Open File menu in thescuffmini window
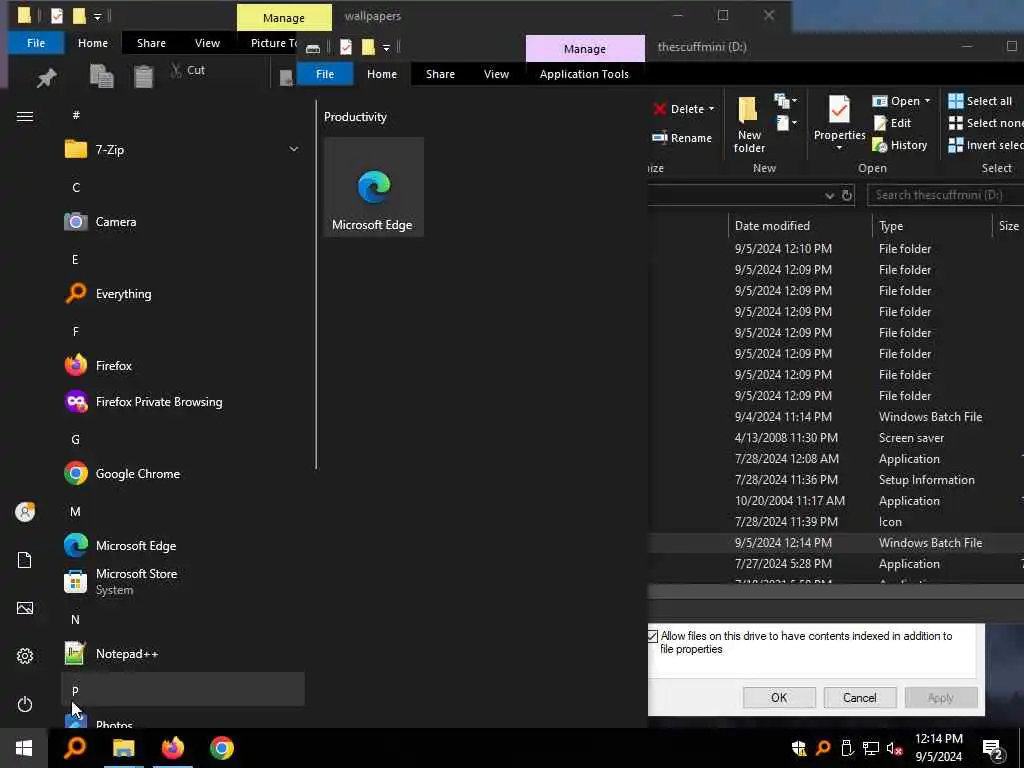The width and height of the screenshot is (1024, 768). (x=325, y=74)
